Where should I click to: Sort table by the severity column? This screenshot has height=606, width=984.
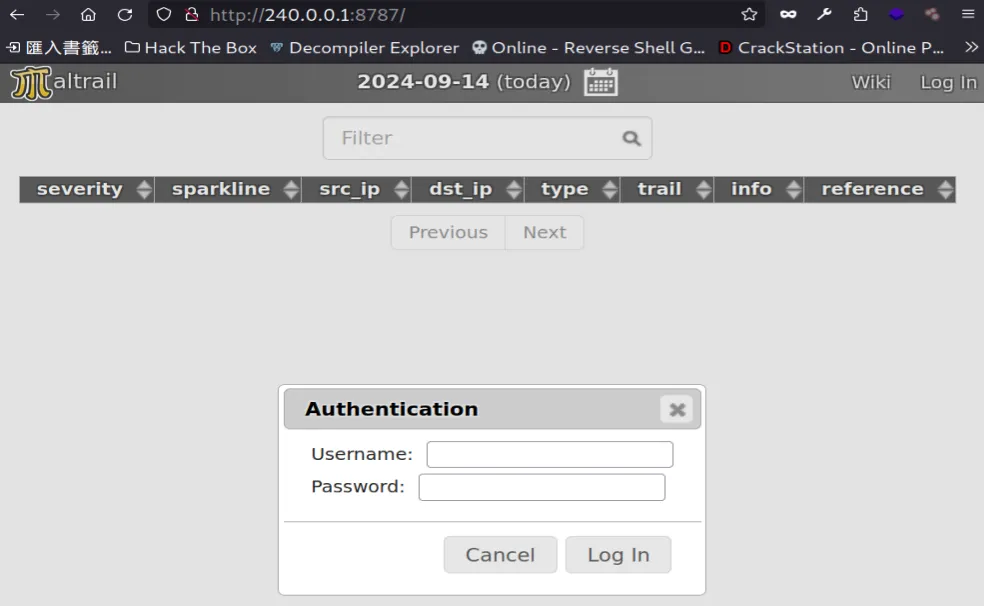pos(80,189)
